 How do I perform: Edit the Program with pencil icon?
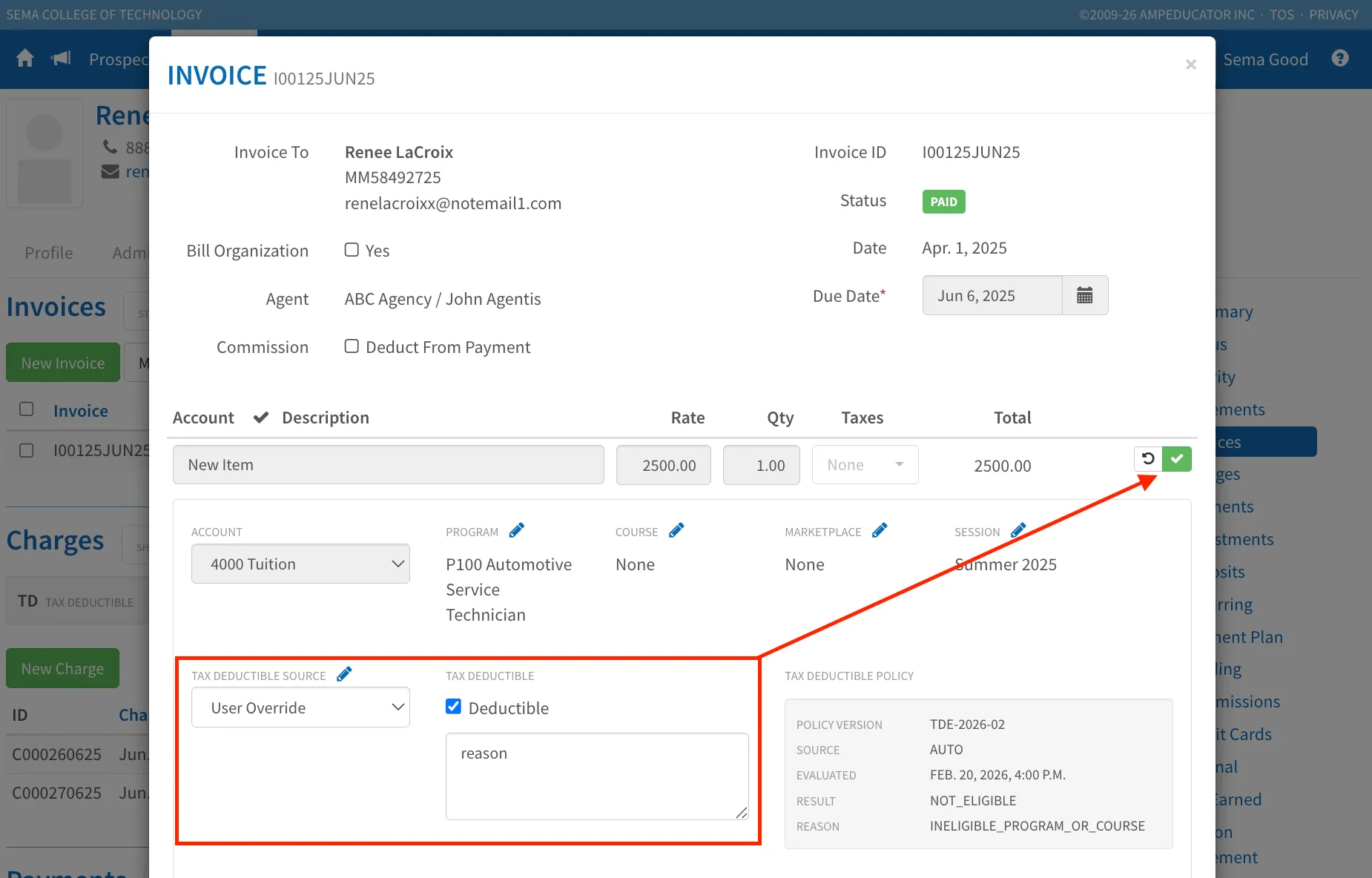517,531
